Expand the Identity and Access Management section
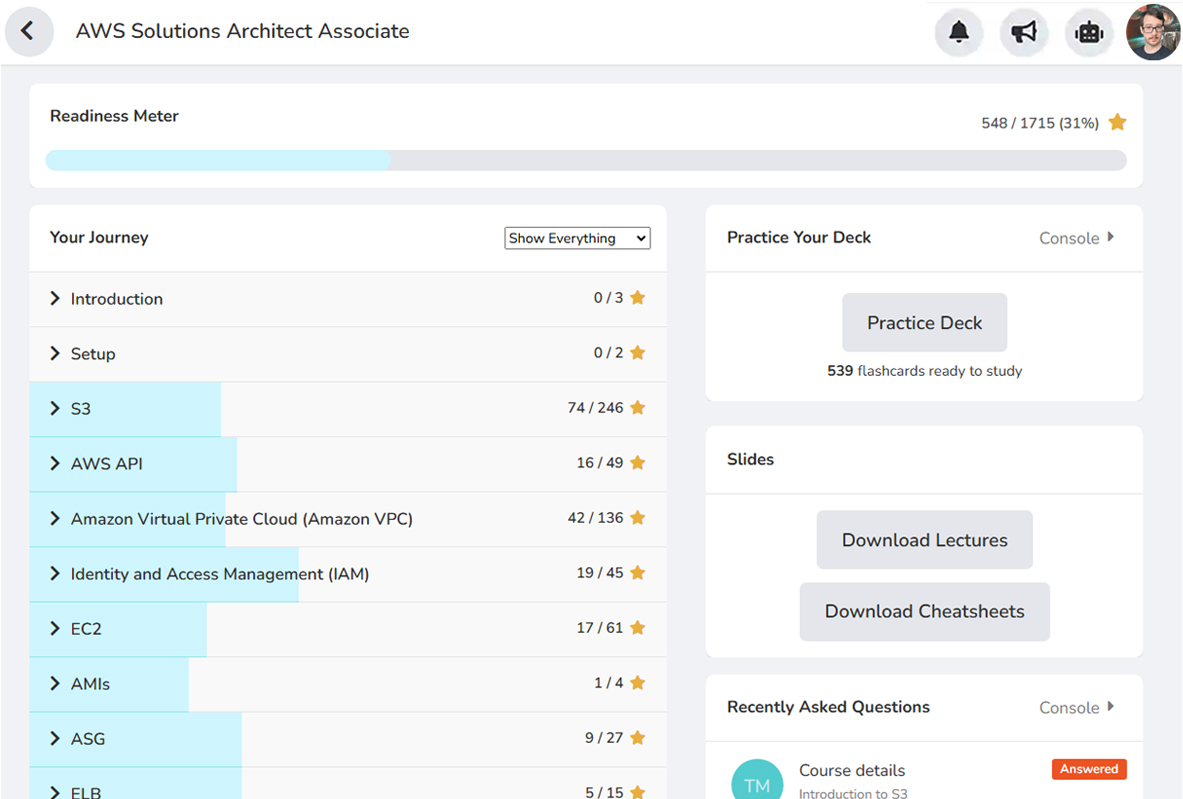 [x=219, y=574]
